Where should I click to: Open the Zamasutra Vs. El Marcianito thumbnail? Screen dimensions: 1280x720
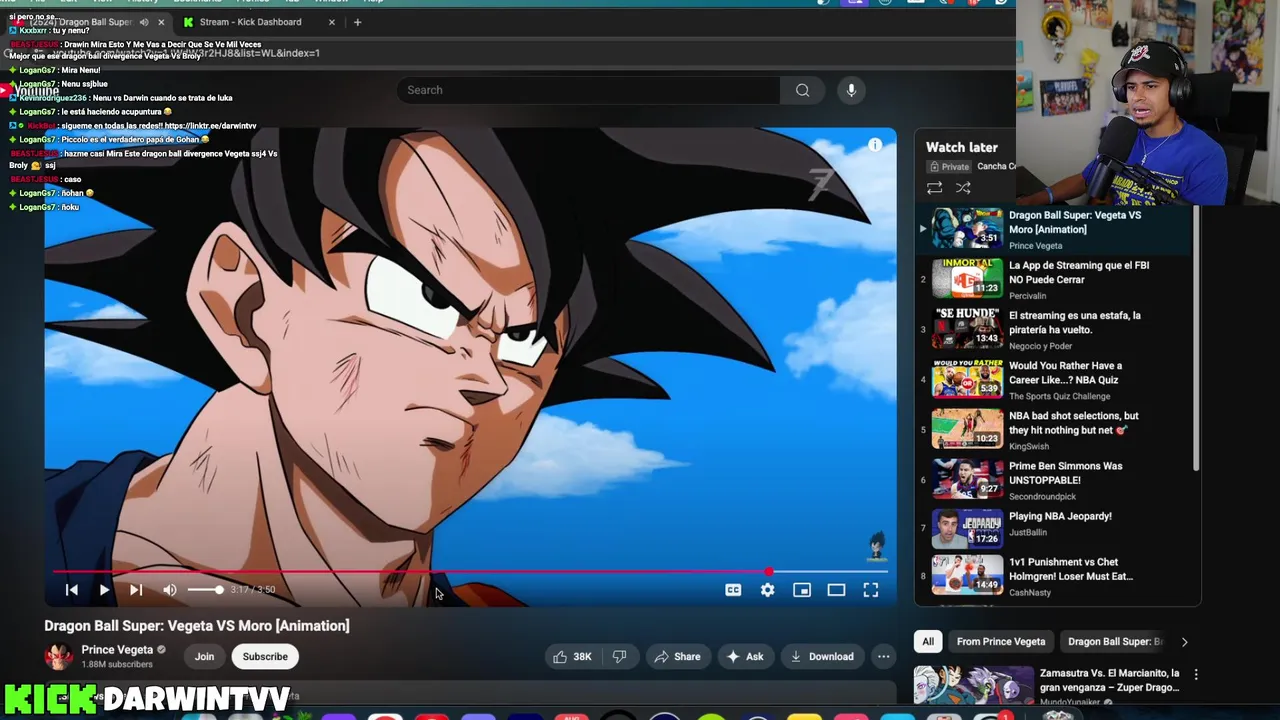tap(974, 685)
